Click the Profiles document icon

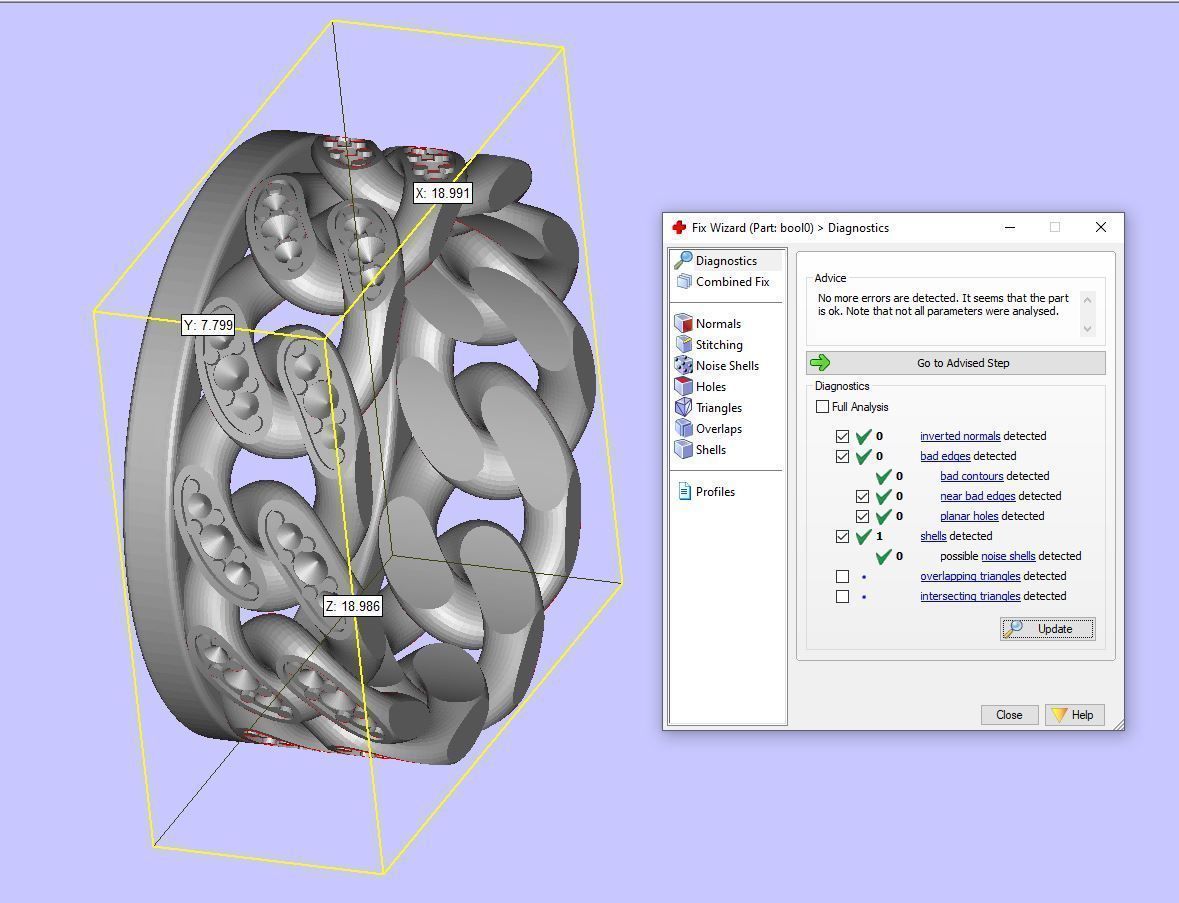(x=684, y=492)
